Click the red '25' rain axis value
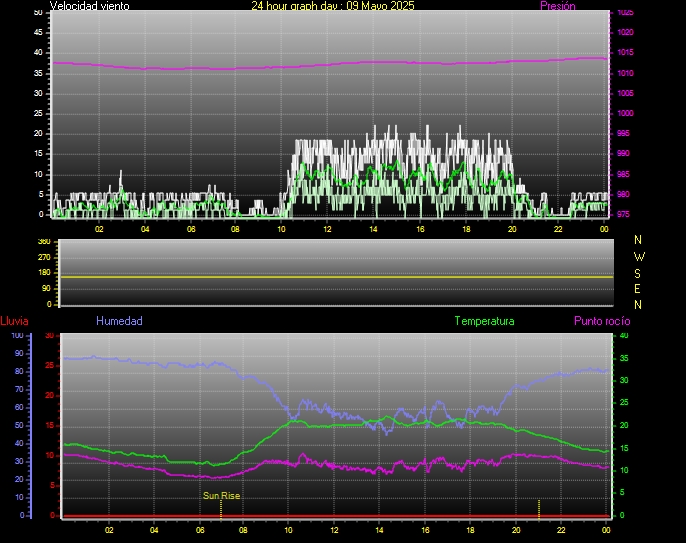 coord(49,365)
